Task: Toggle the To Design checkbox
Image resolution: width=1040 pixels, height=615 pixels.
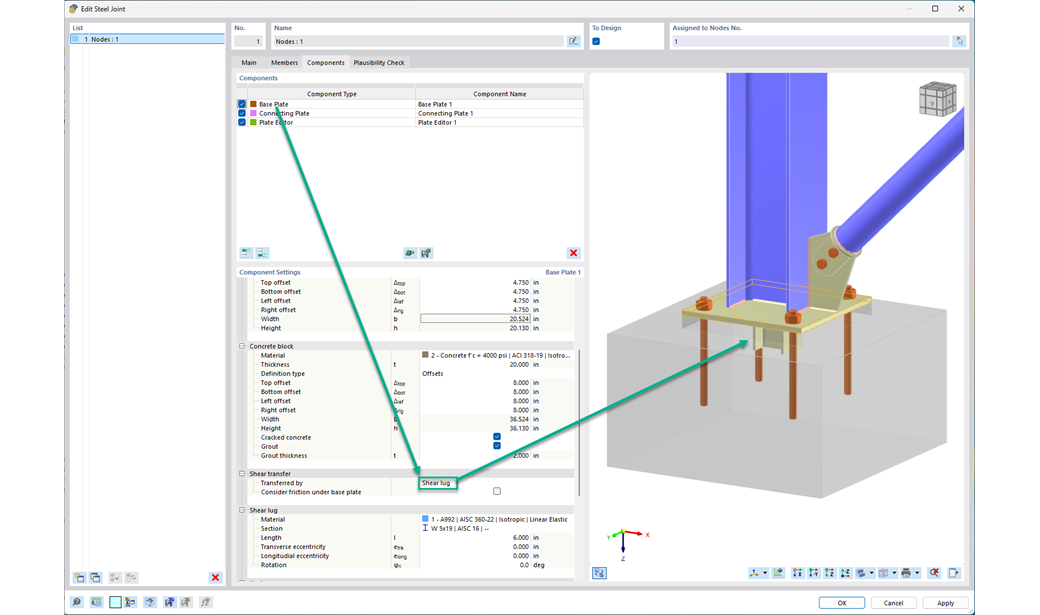Action: pyautogui.click(x=596, y=41)
